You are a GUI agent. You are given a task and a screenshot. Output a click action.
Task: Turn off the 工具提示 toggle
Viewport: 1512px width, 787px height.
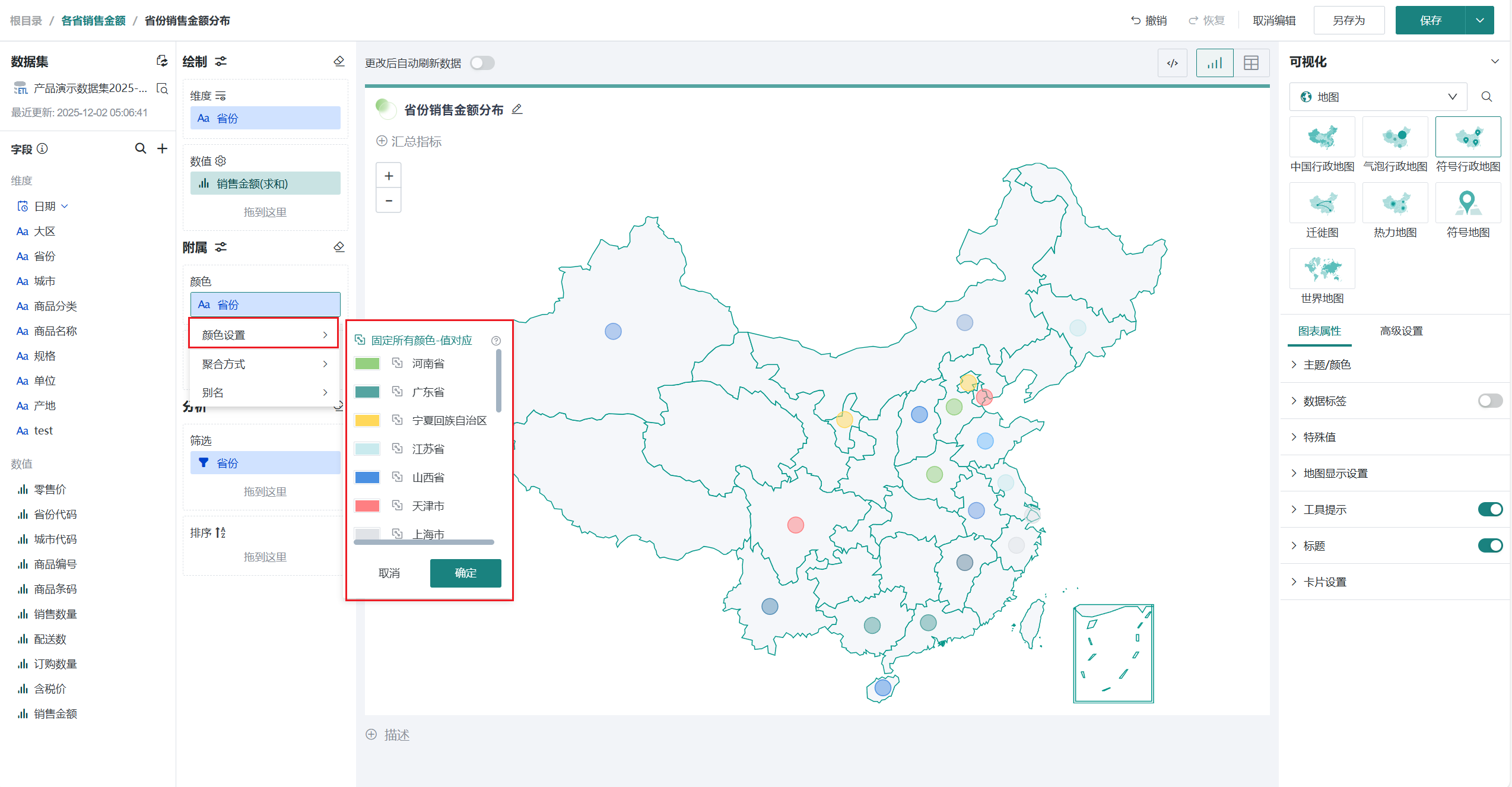[1489, 509]
